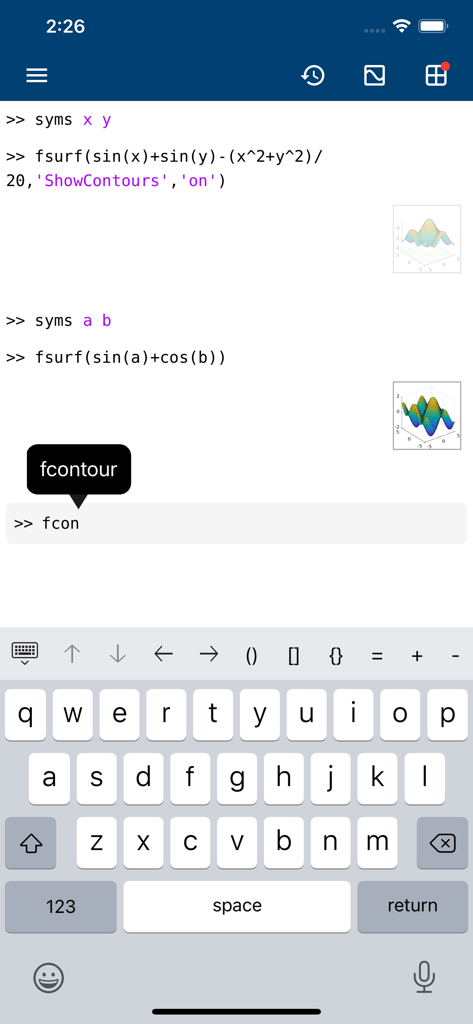This screenshot has height=1024, width=473.
Task: Tap the i key
Action: point(353,714)
